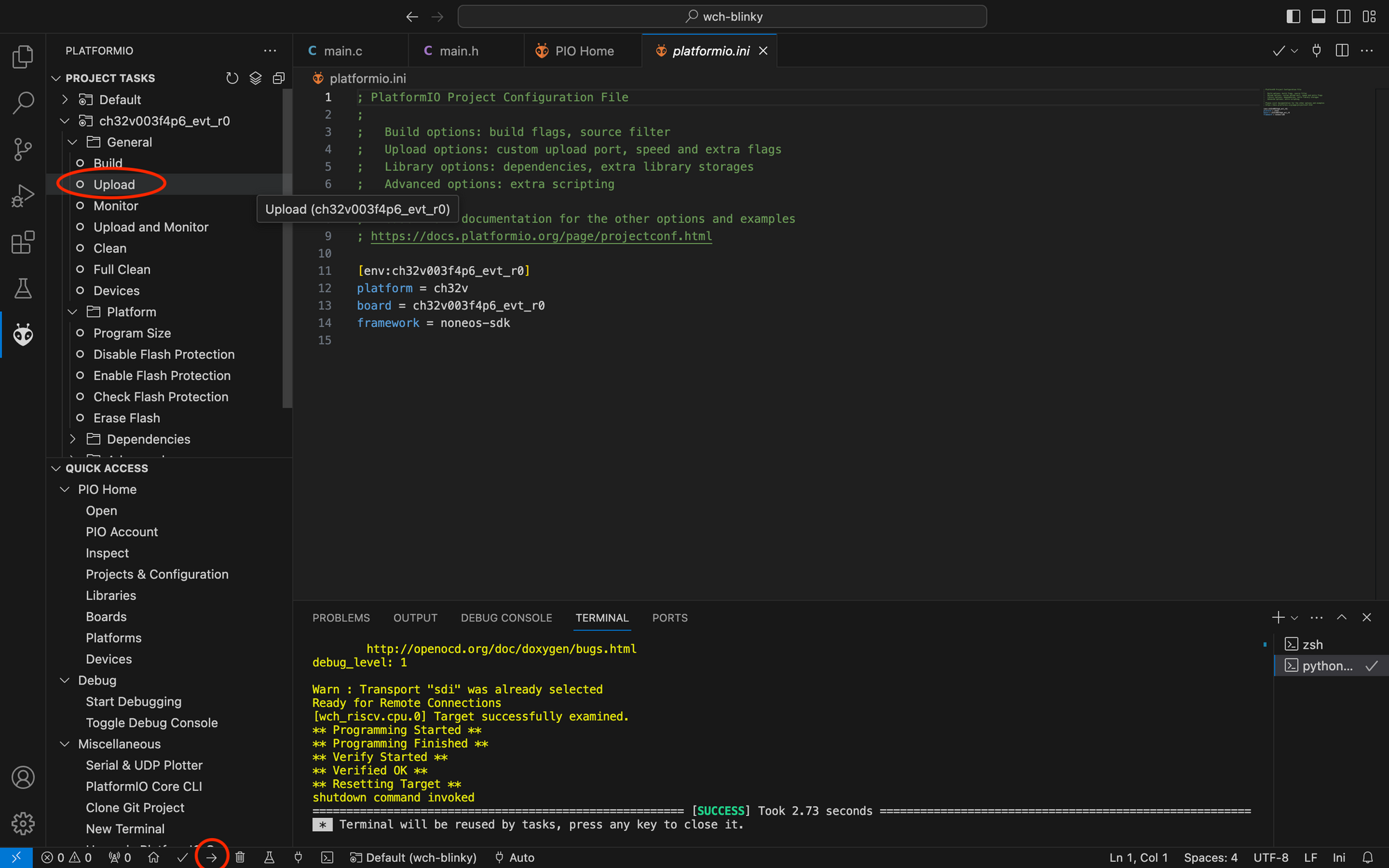
Task: Refresh the Project Tasks list
Action: pos(232,78)
